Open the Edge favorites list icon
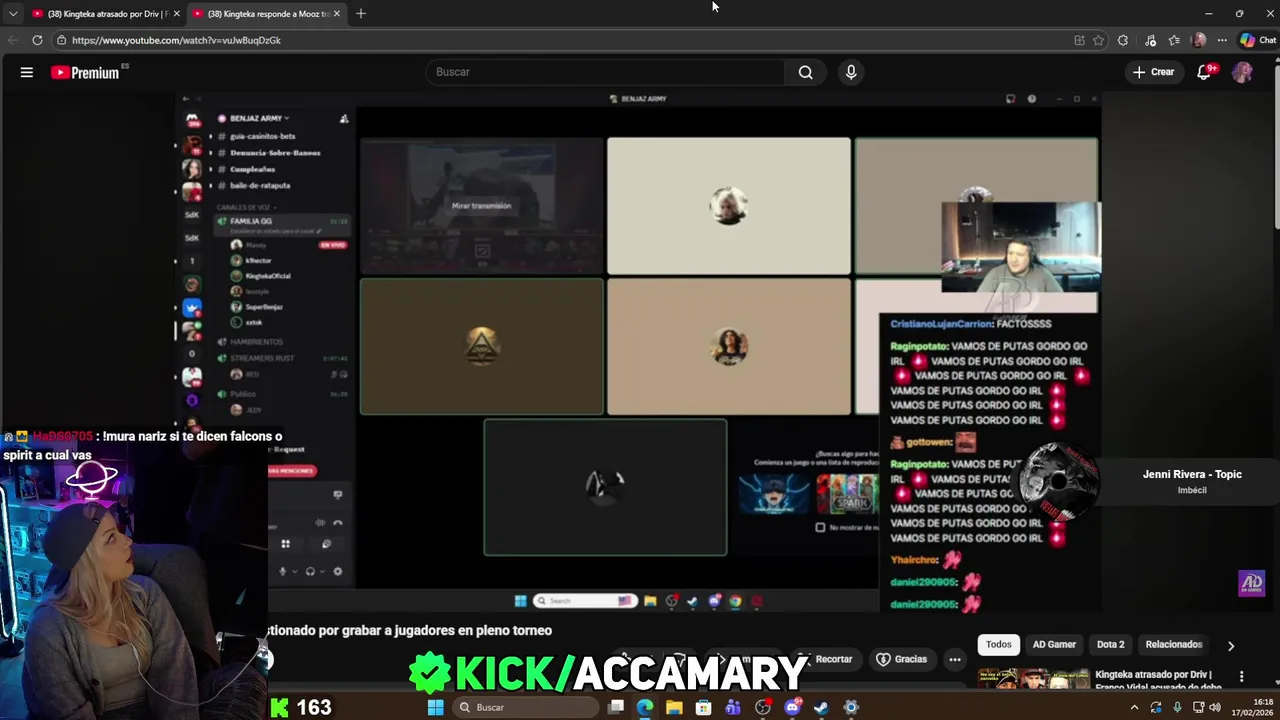The height and width of the screenshot is (720, 1280). point(1174,40)
